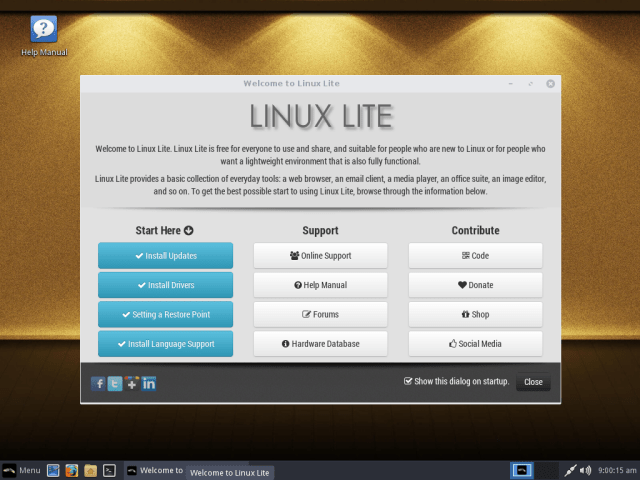Image resolution: width=640 pixels, height=480 pixels.
Task: Open Setting a Restore Point
Action: [x=165, y=314]
